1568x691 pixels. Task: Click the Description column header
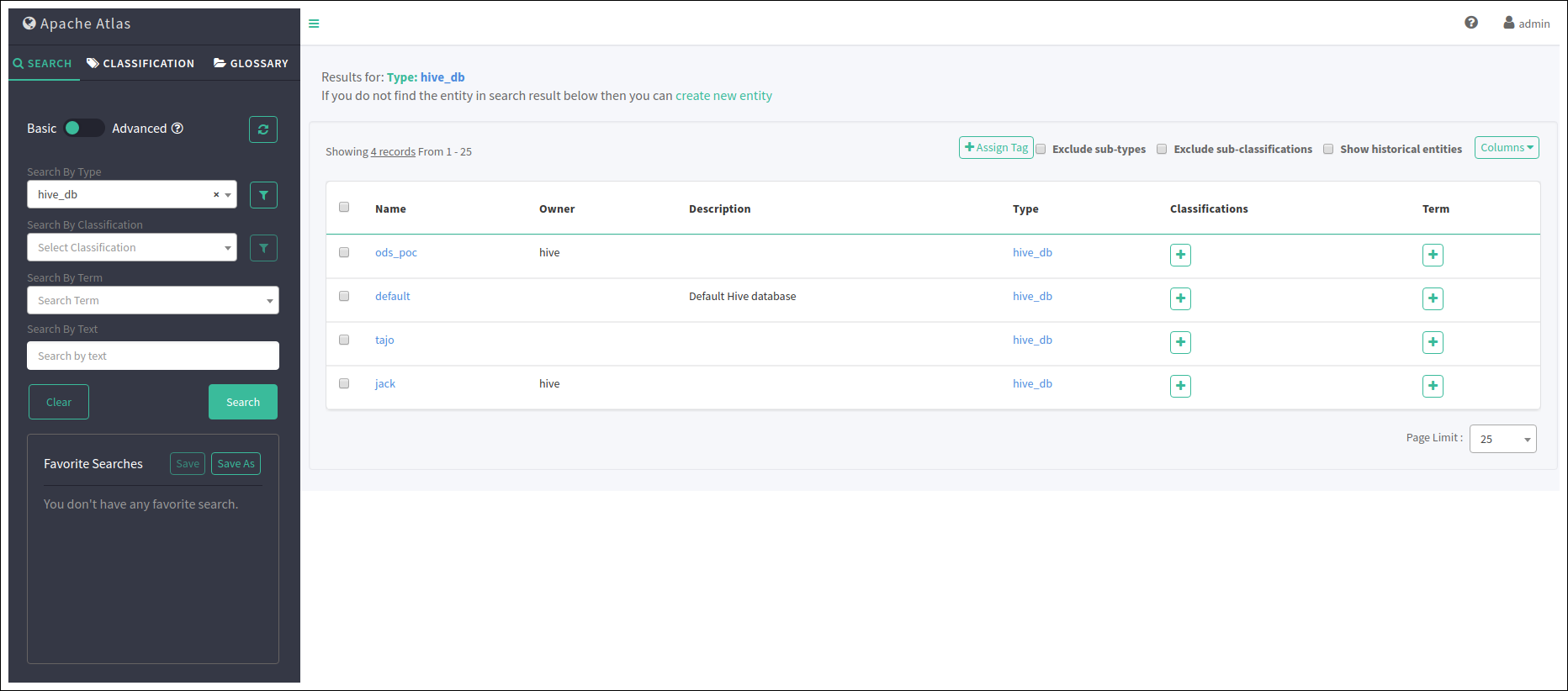[719, 208]
